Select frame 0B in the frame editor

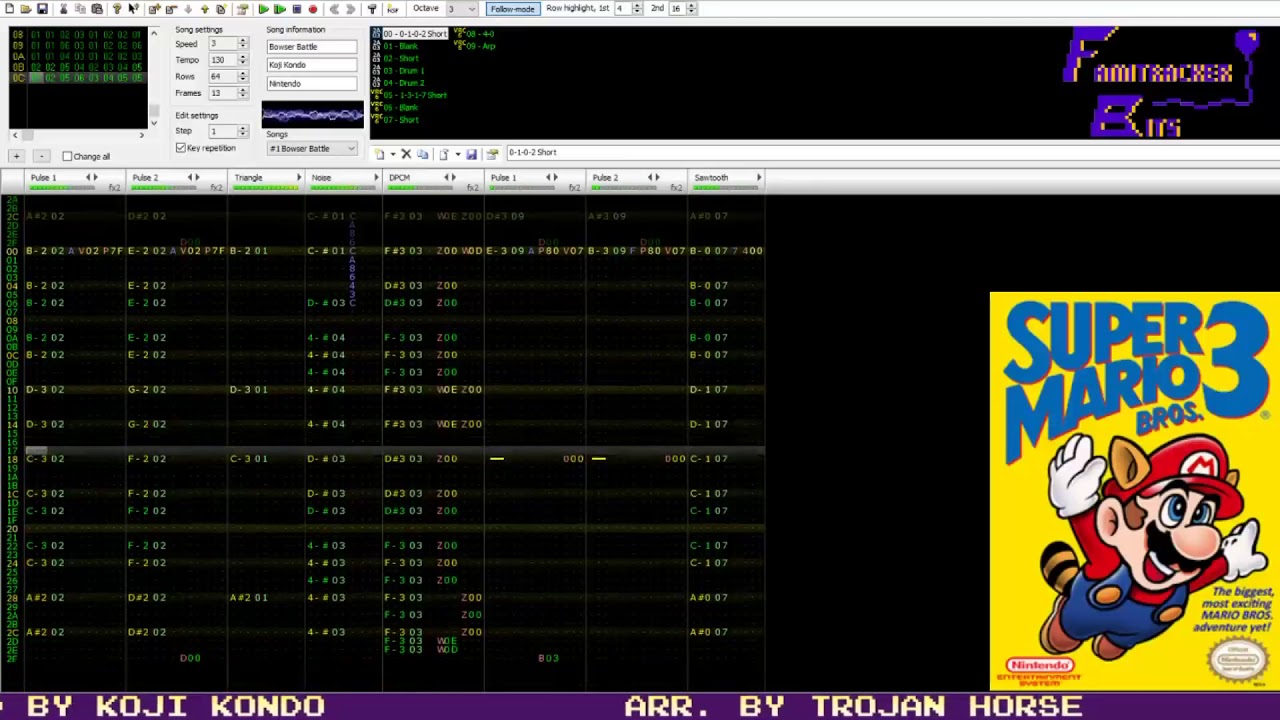tap(17, 69)
